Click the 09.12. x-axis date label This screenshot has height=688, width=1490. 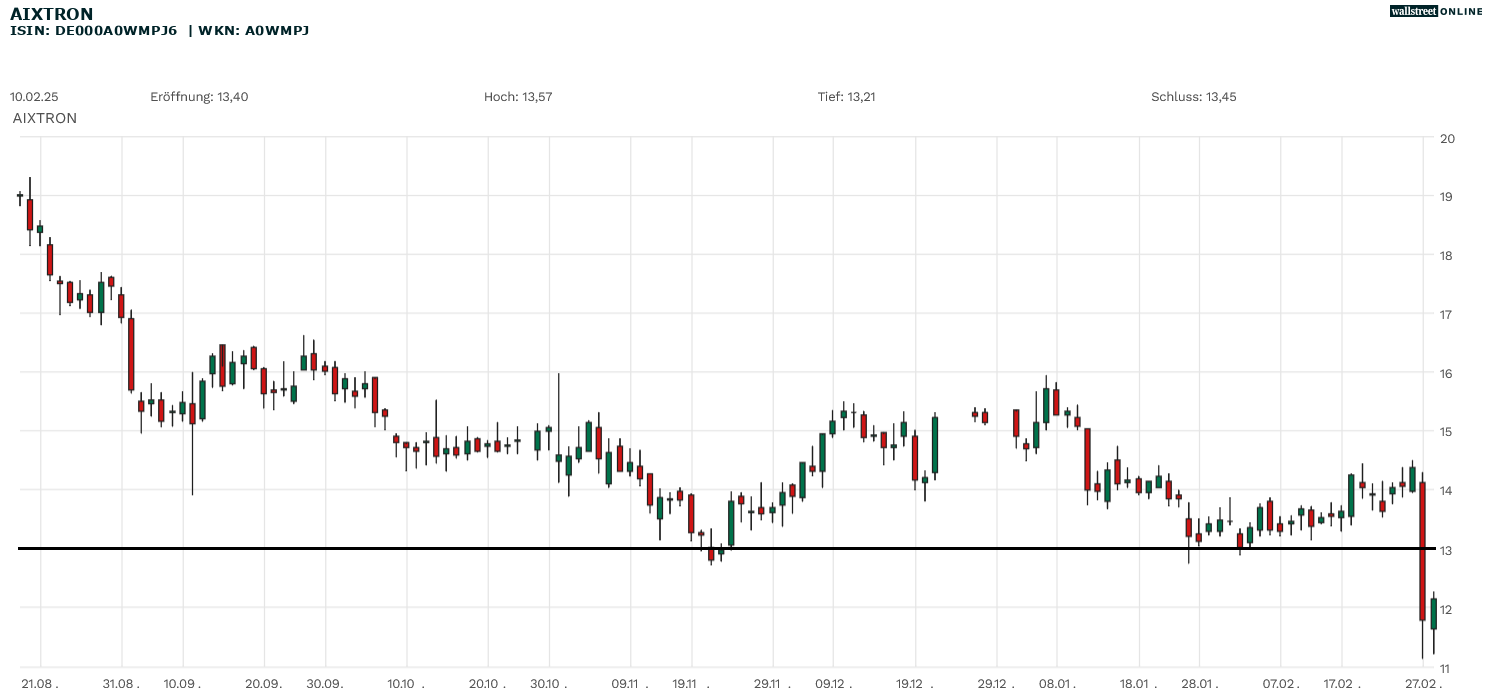coord(832,683)
